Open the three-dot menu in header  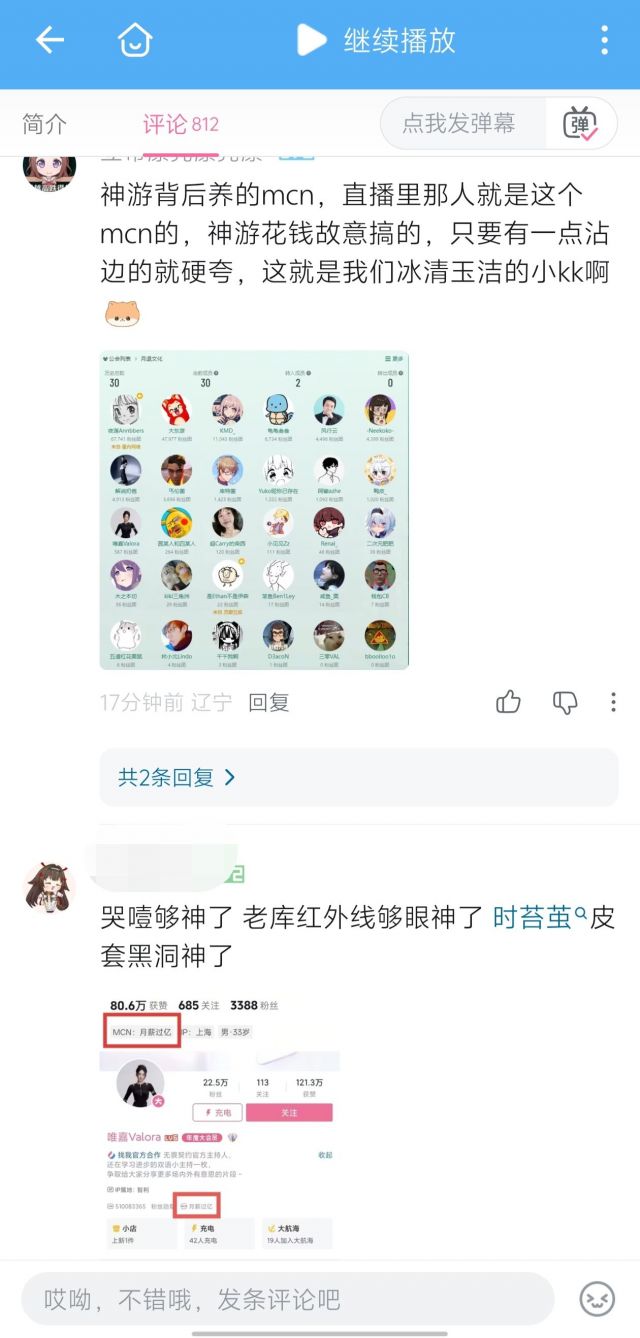coord(604,40)
